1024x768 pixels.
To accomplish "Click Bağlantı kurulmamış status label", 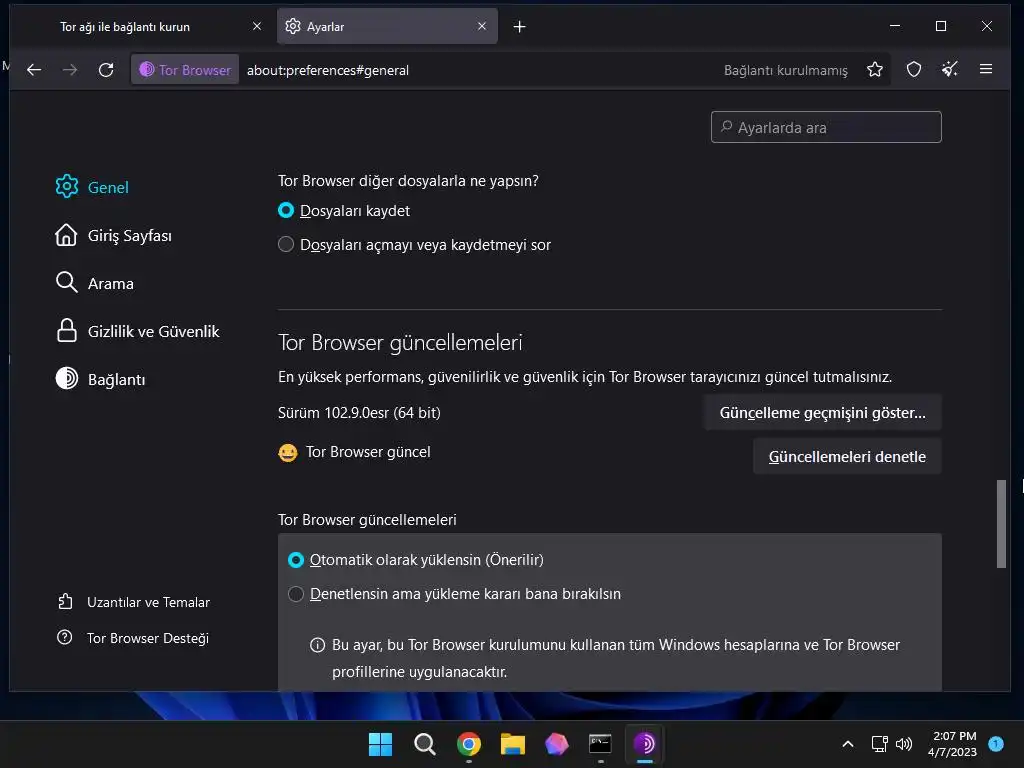I will tap(786, 70).
